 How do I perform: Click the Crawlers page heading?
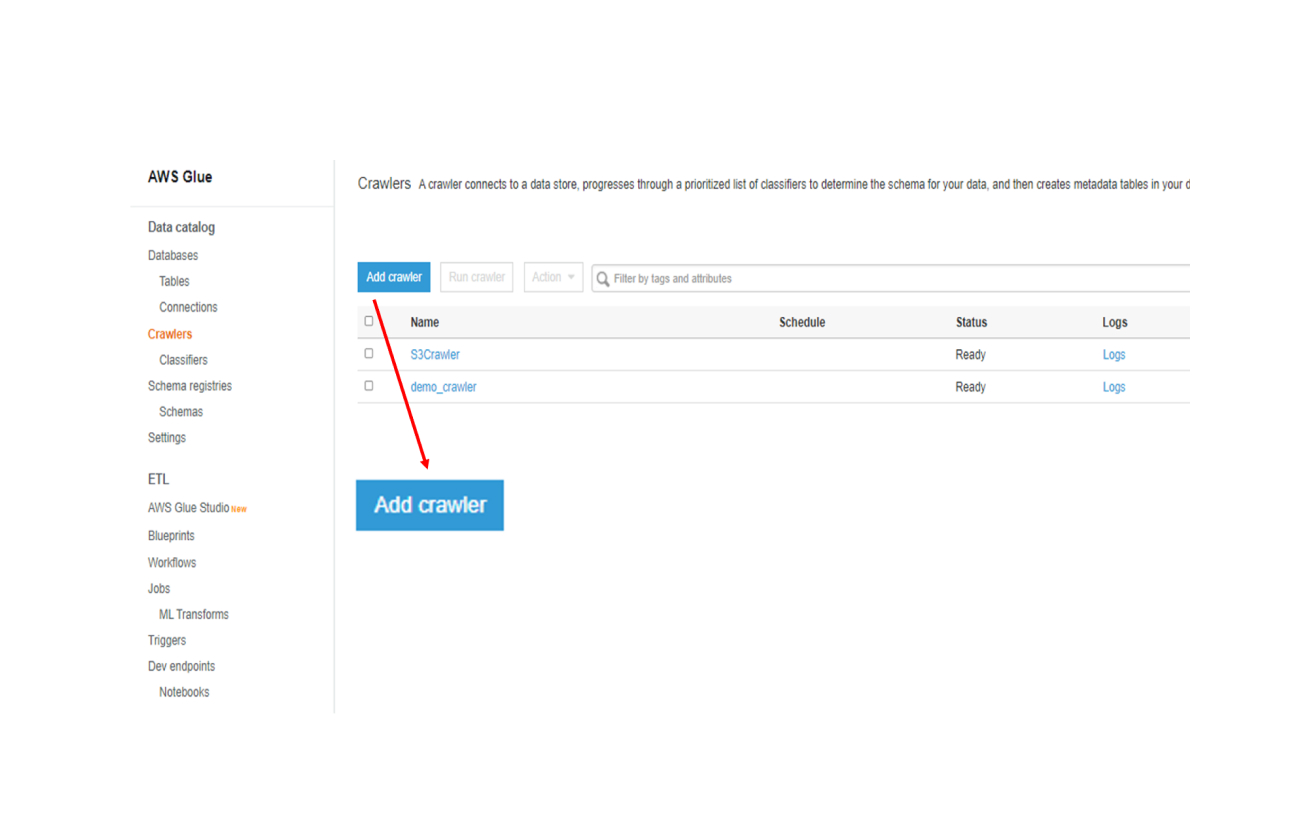click(x=384, y=184)
